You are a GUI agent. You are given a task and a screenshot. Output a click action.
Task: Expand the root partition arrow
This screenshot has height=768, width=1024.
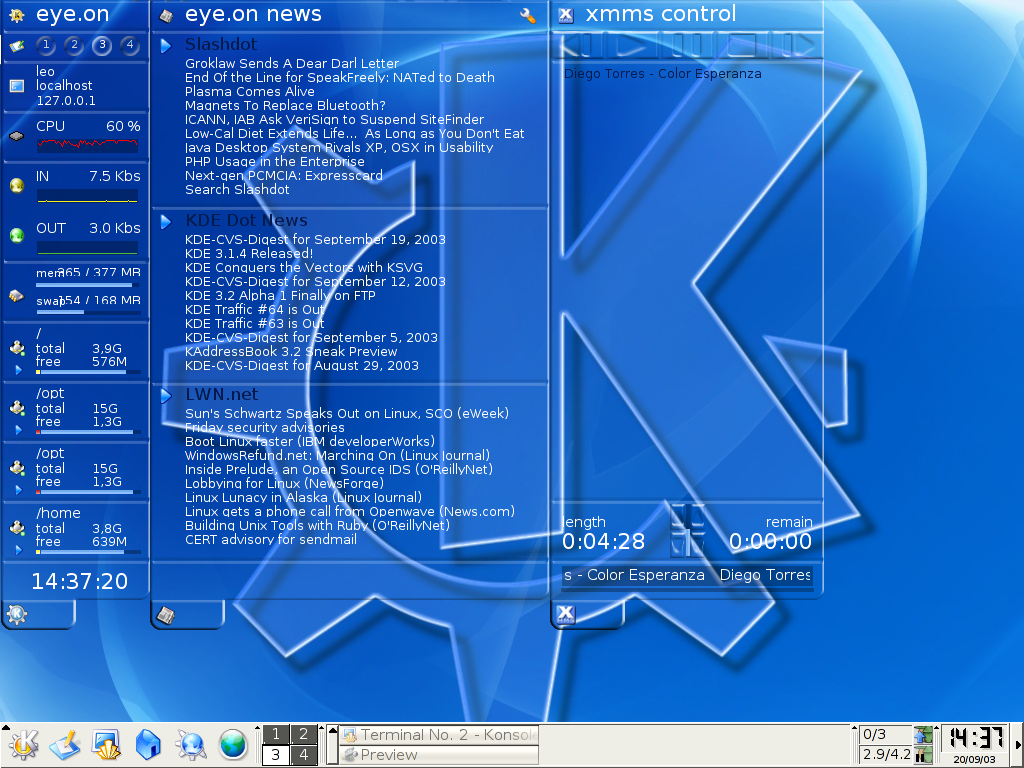18,370
